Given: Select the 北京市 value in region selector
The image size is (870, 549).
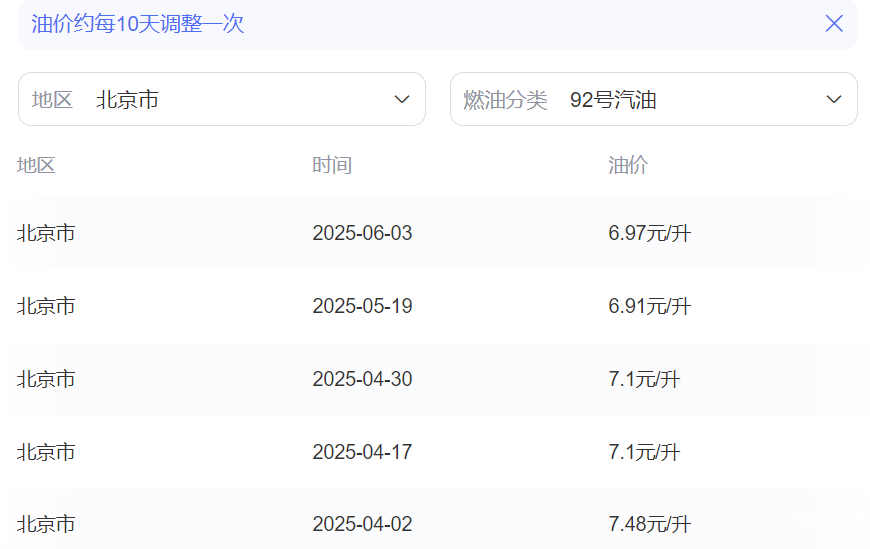Looking at the screenshot, I should click(x=127, y=100).
